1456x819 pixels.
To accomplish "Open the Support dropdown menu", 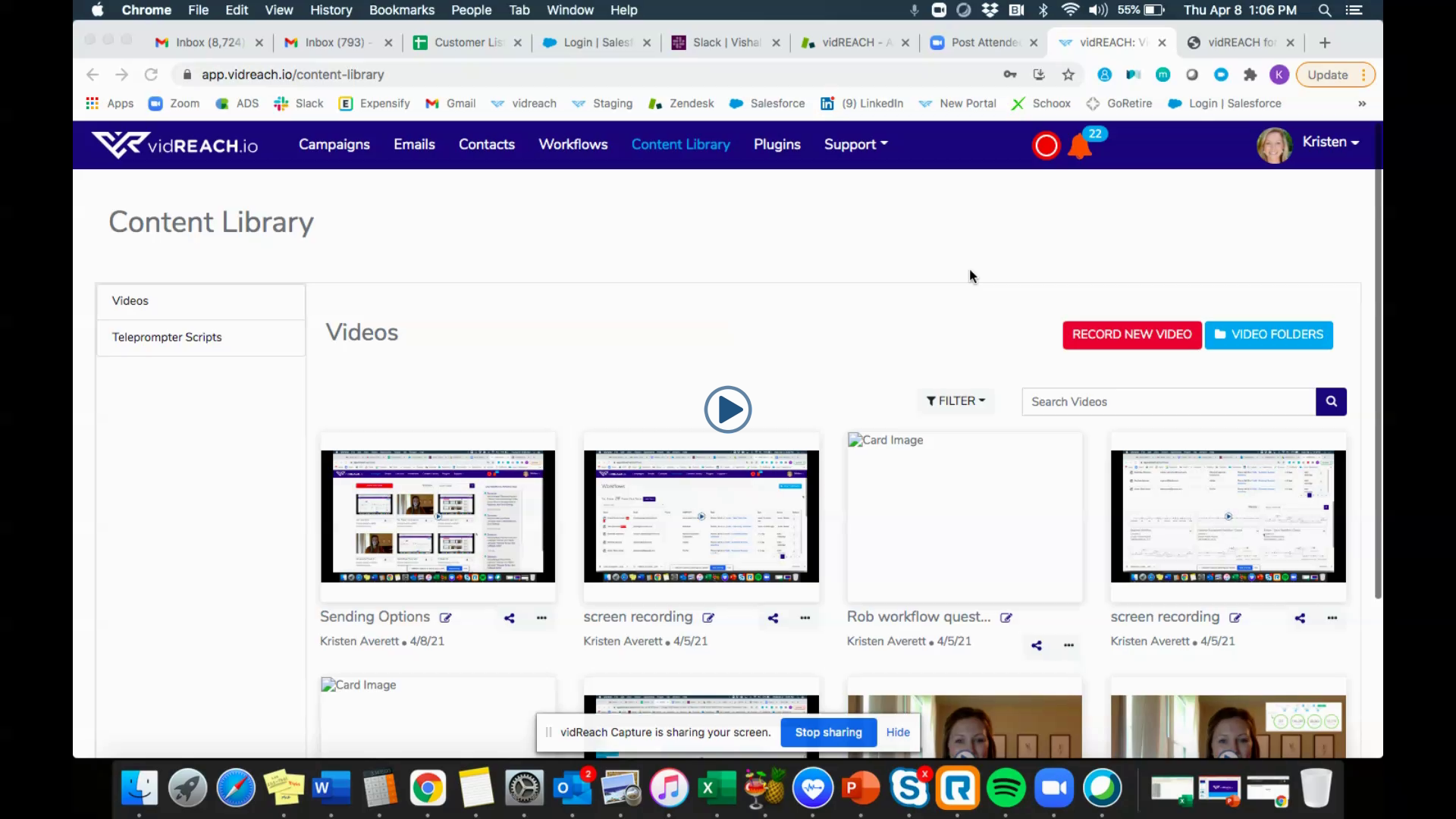I will point(855,144).
